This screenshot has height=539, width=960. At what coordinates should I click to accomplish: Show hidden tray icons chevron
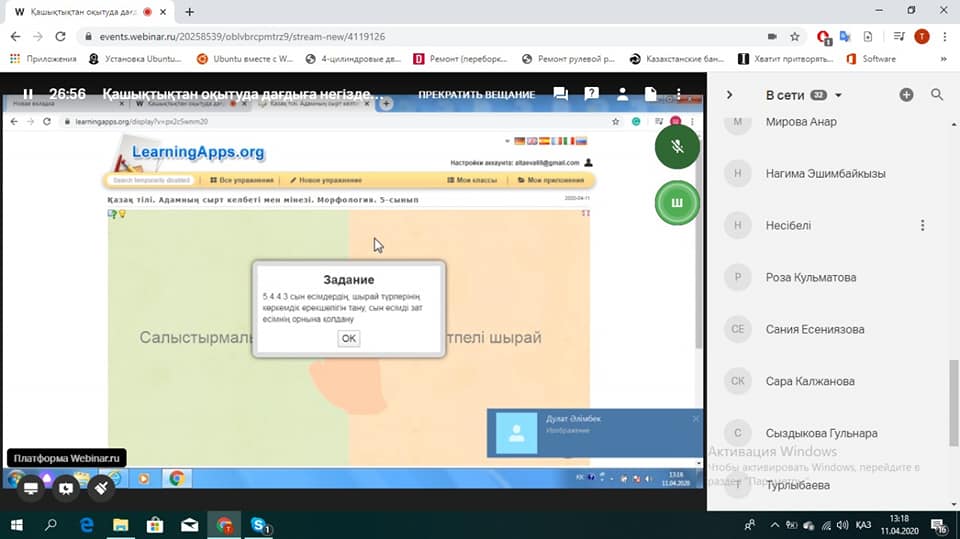pos(774,525)
